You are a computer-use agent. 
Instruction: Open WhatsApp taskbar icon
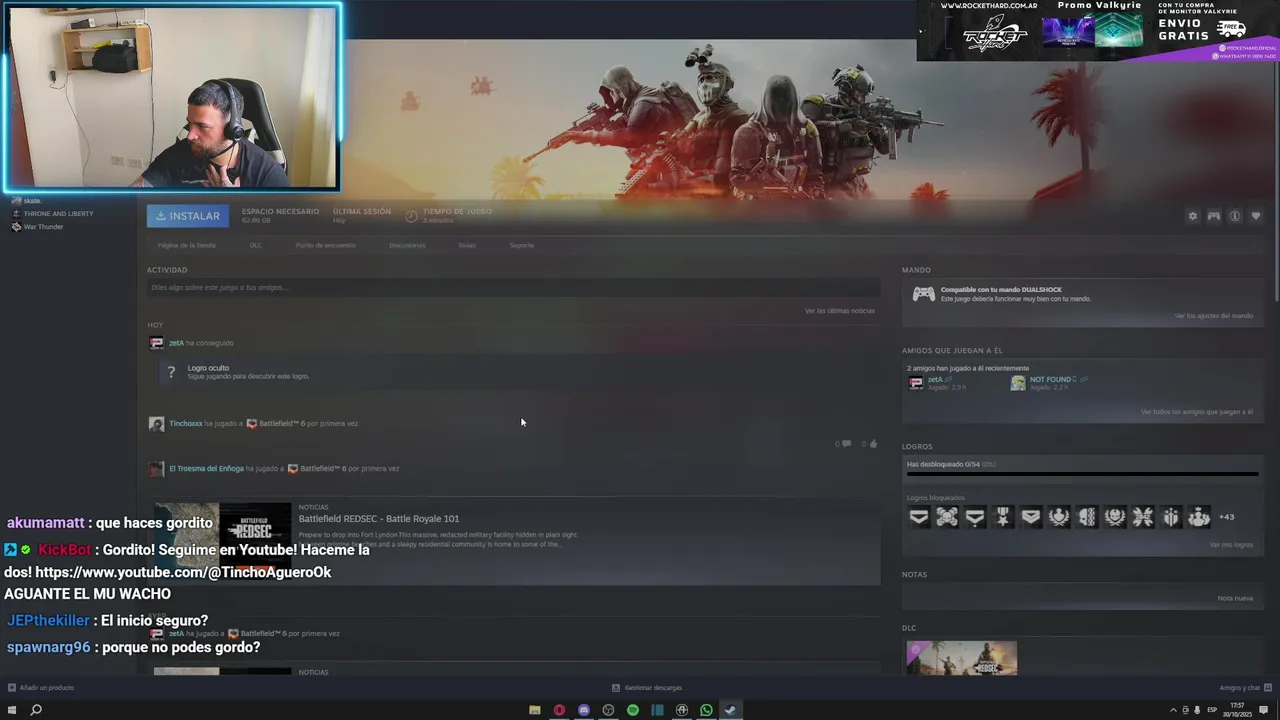tap(706, 710)
